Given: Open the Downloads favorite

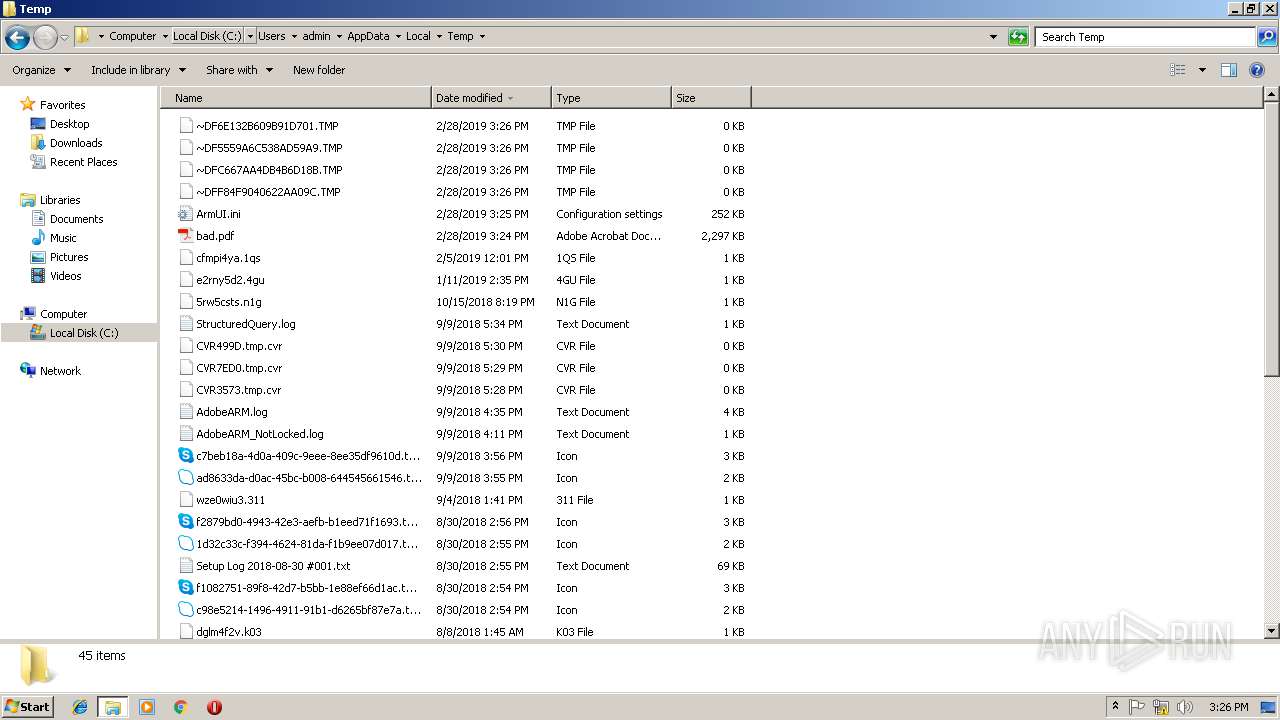Looking at the screenshot, I should (x=76, y=143).
